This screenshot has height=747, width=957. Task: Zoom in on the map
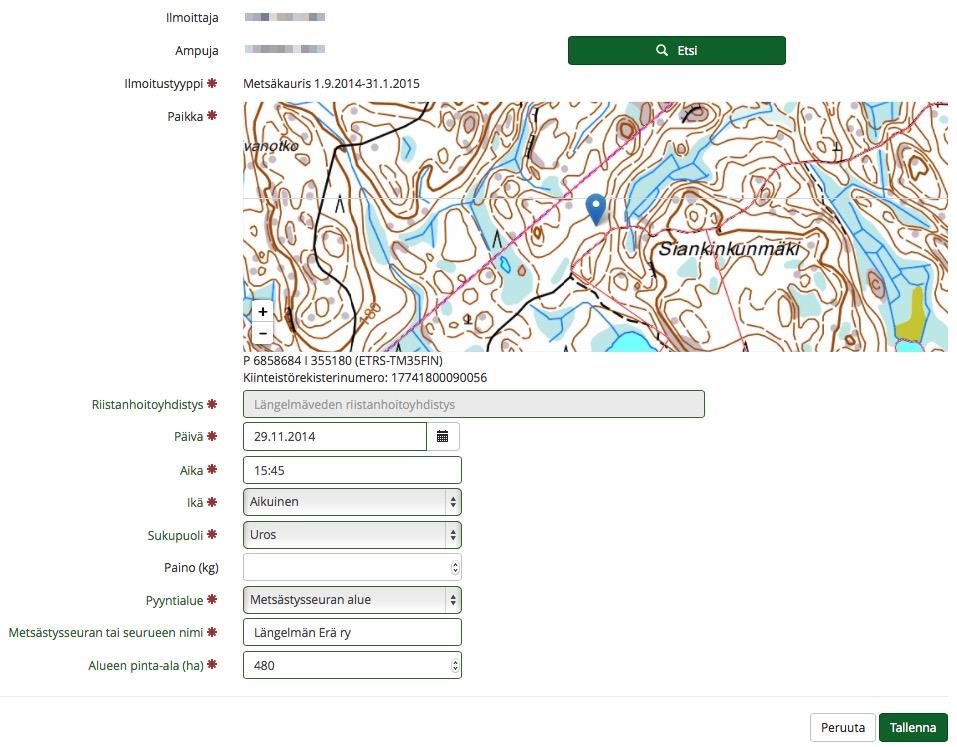(x=262, y=311)
